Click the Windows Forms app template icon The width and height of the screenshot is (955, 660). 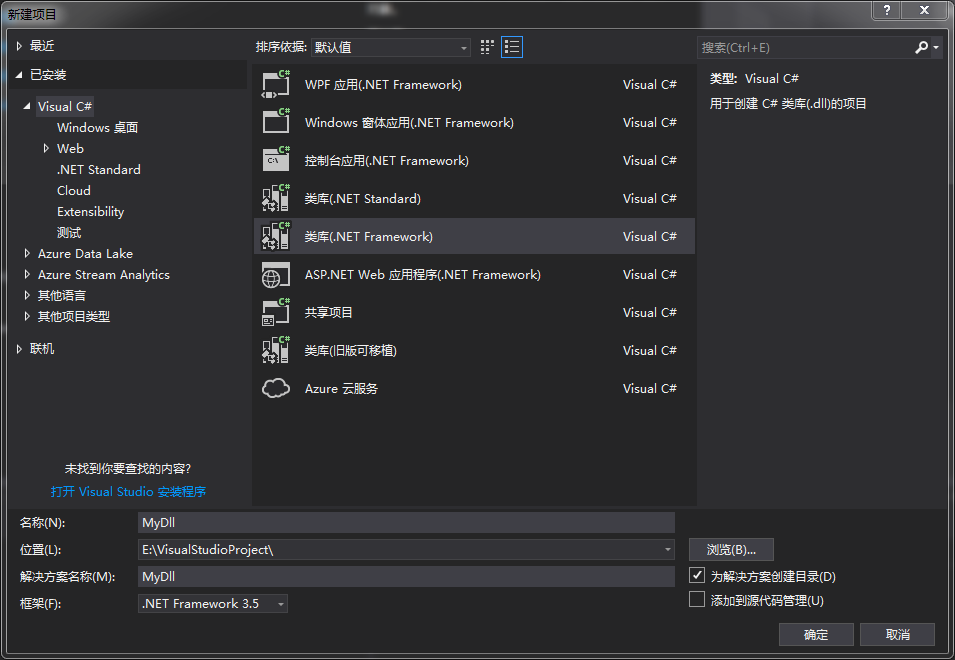[x=276, y=122]
